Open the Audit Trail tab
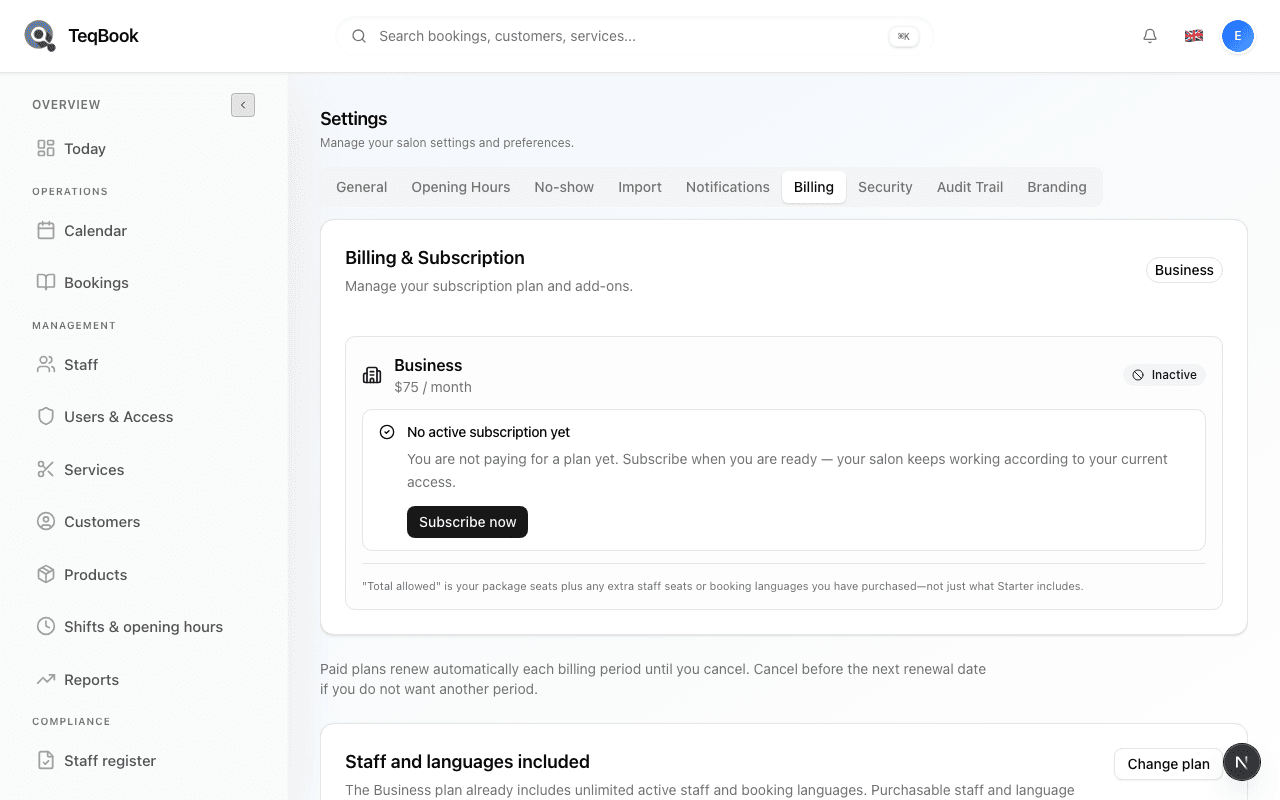Screen dimensions: 1280x800 click(970, 187)
